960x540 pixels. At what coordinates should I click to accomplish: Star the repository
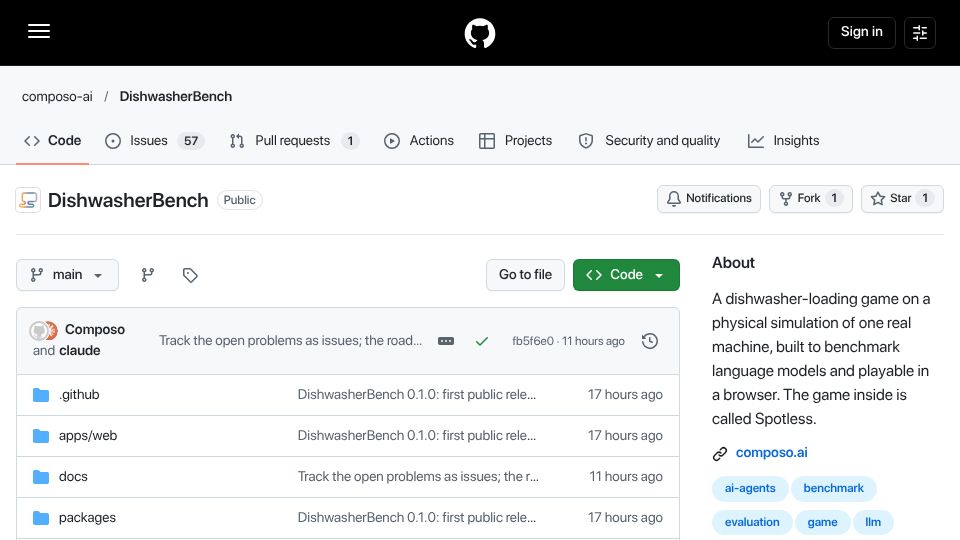point(902,198)
